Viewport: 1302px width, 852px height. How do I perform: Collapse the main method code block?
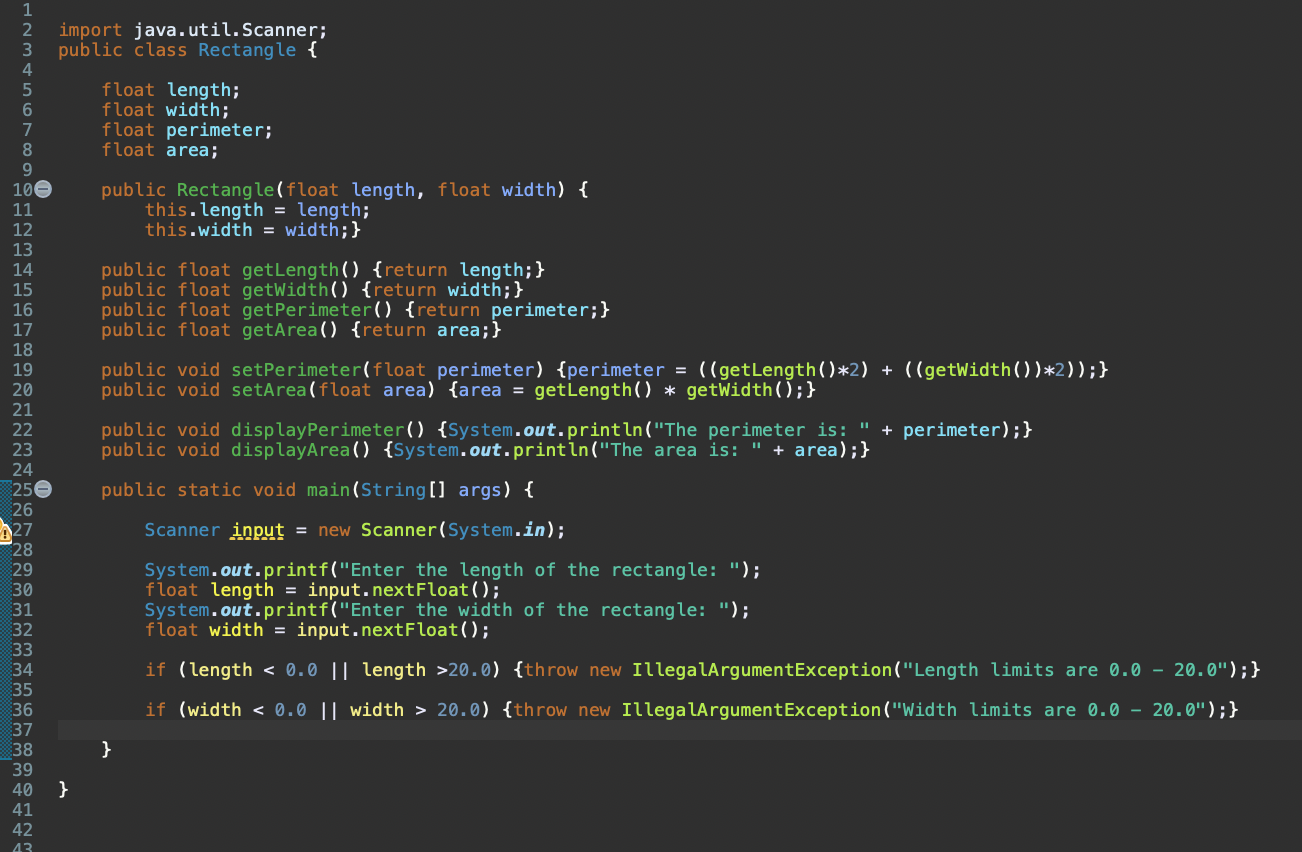click(41, 489)
